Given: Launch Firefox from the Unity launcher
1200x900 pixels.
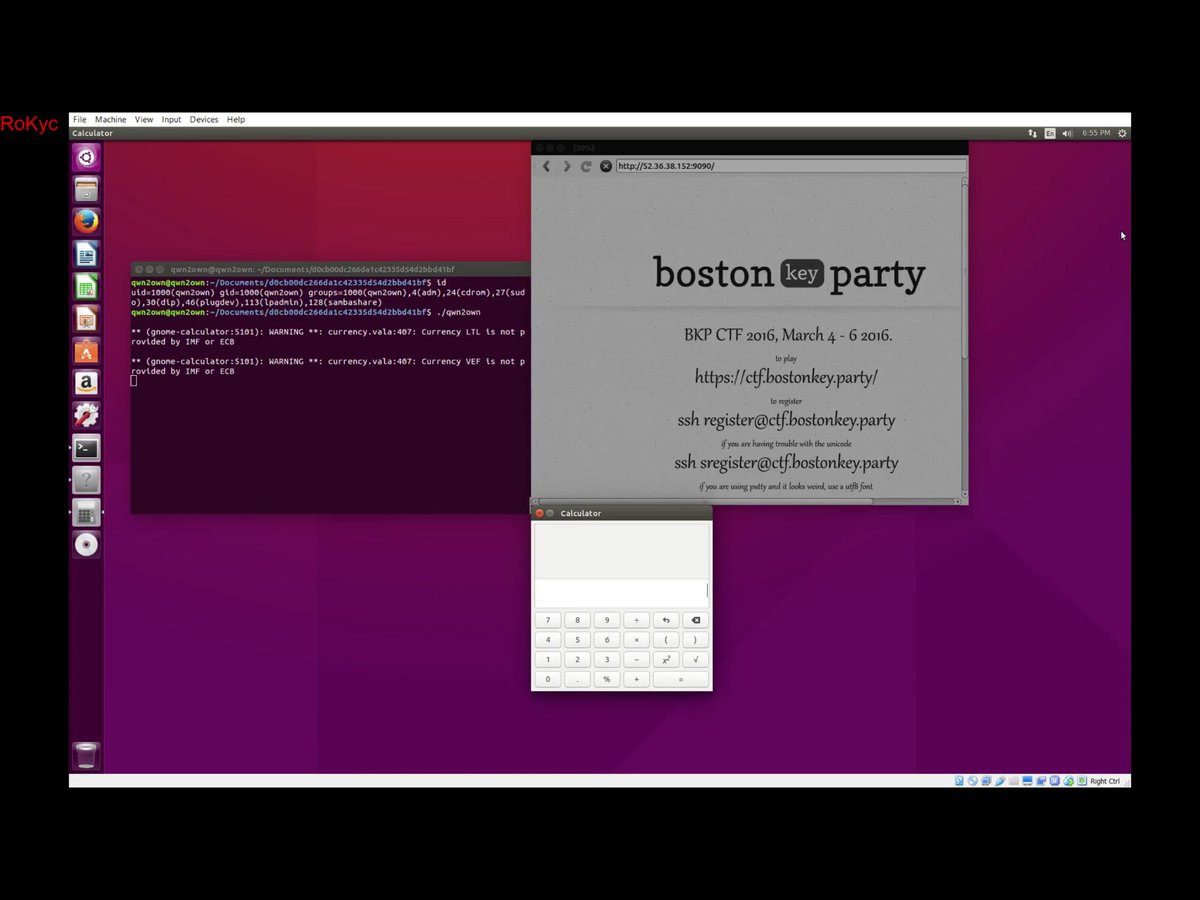Looking at the screenshot, I should click(86, 221).
